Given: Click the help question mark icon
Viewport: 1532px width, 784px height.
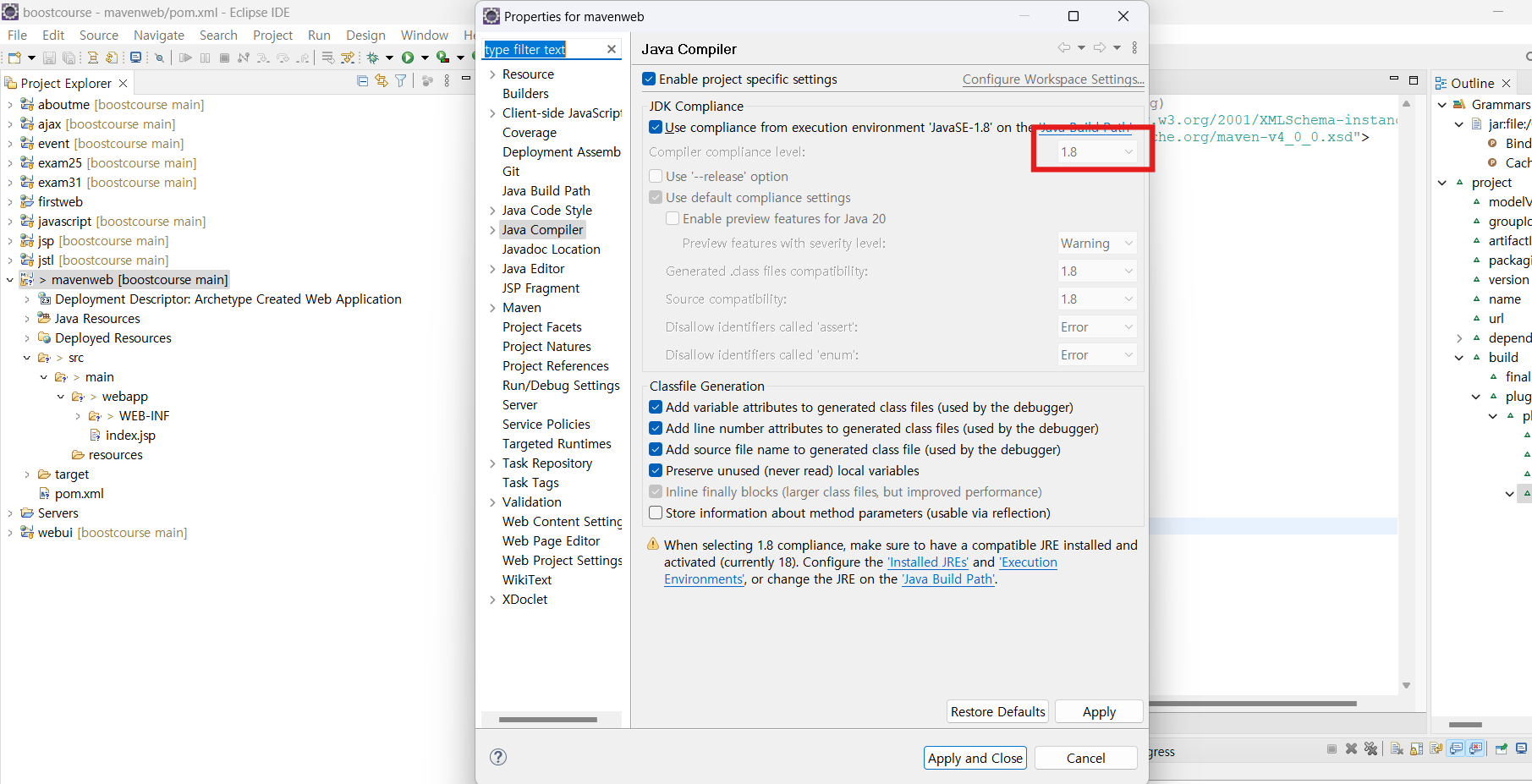Looking at the screenshot, I should point(498,757).
